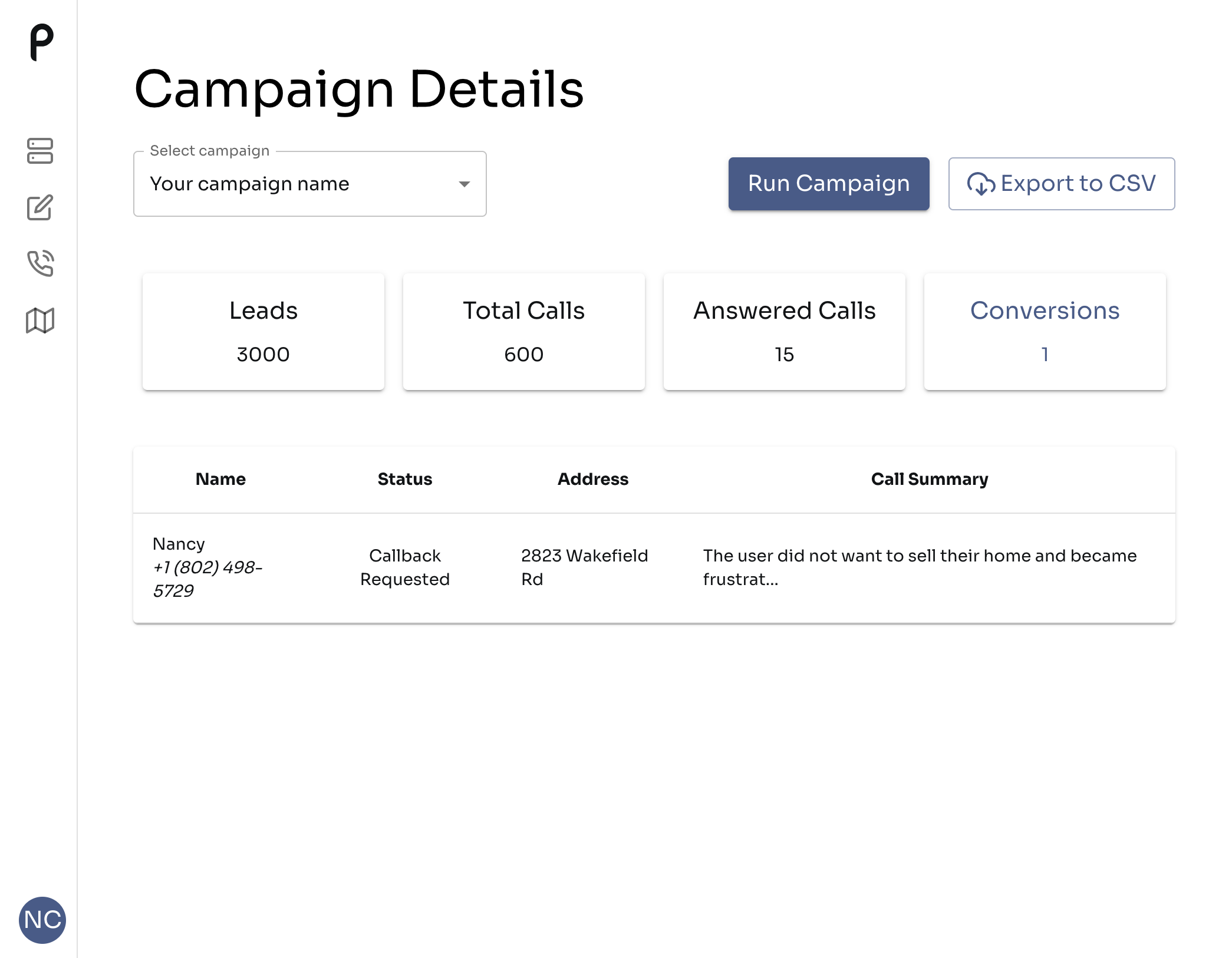1232x958 pixels.
Task: Open the phone calls sidebar icon
Action: (40, 263)
